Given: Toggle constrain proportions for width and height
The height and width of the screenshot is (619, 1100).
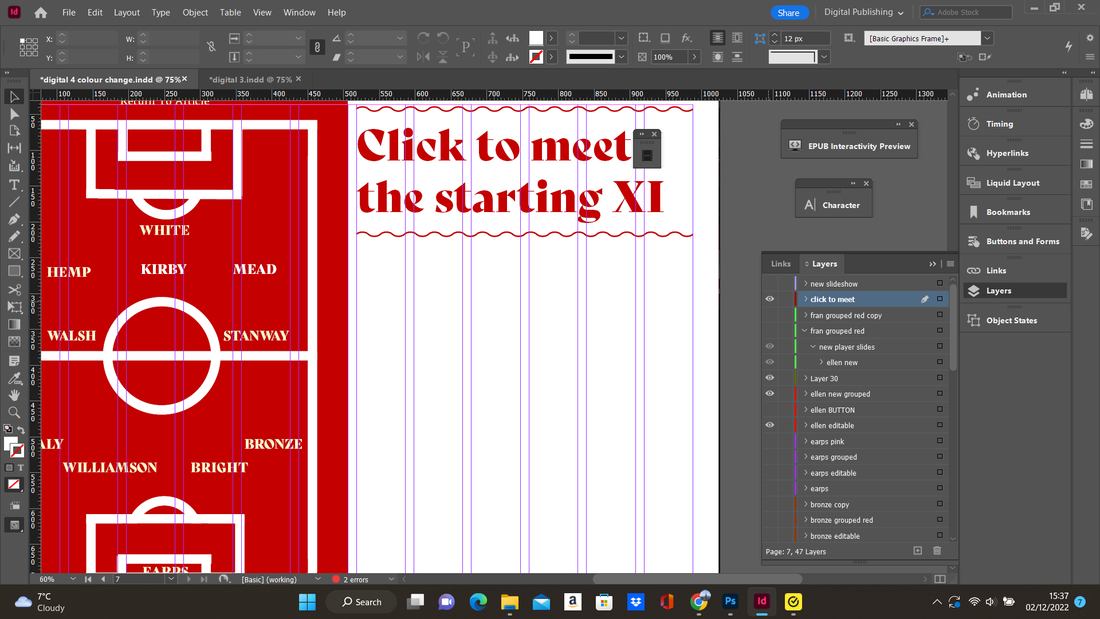Looking at the screenshot, I should [x=211, y=47].
